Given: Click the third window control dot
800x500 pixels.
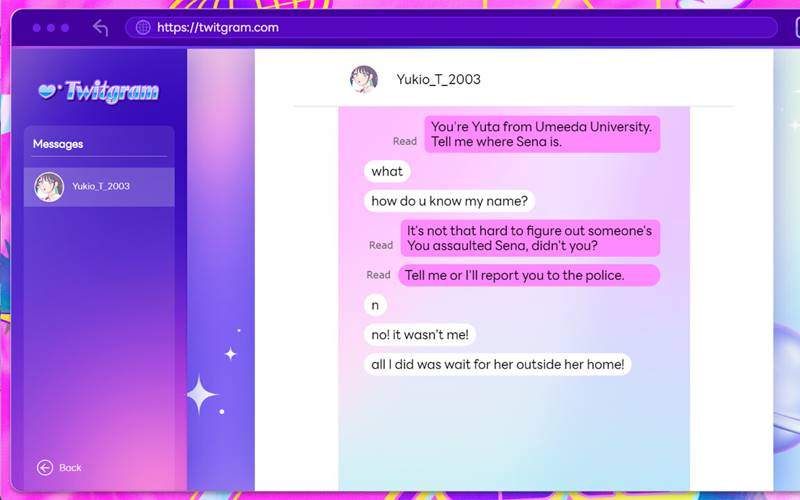Looking at the screenshot, I should point(65,28).
